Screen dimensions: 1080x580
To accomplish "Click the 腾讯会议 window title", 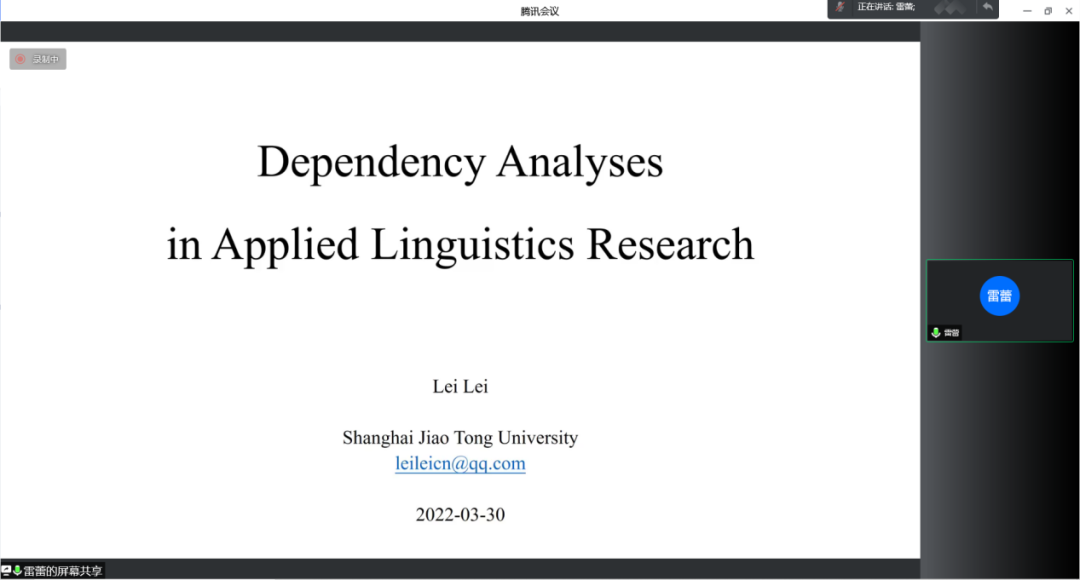I will tap(539, 11).
